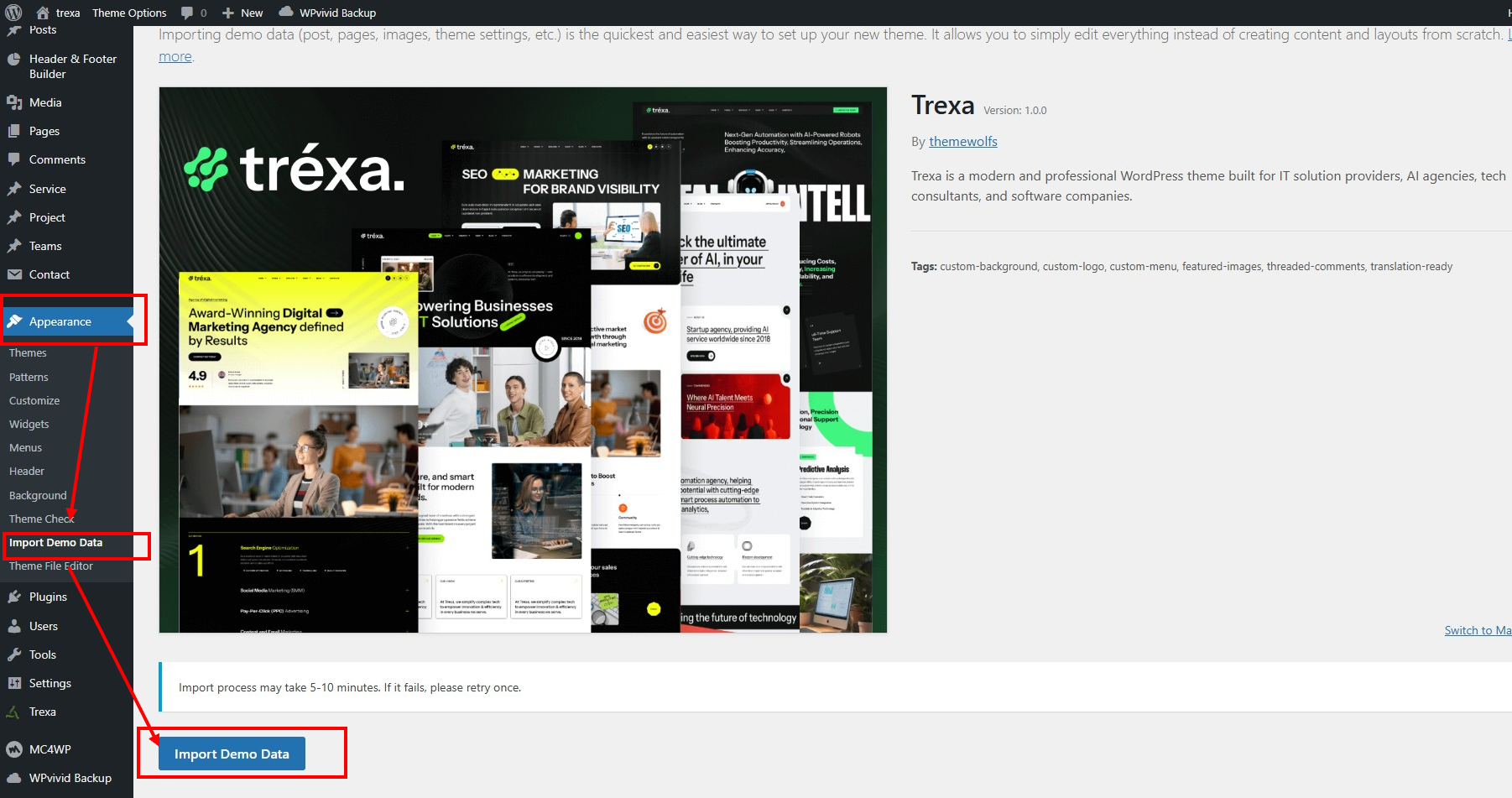This screenshot has width=1512, height=798.
Task: Open the New content dropdown in admin bar
Action: point(242,13)
